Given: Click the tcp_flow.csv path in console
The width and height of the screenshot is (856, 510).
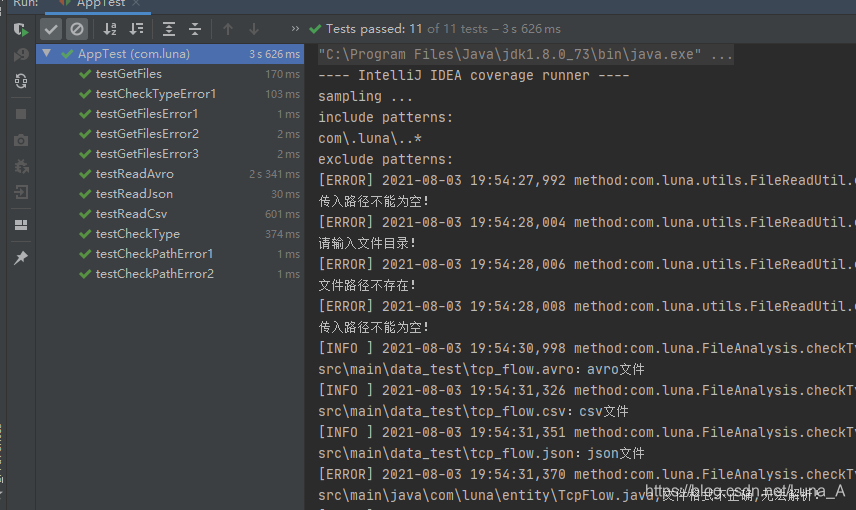Looking at the screenshot, I should tap(442, 411).
